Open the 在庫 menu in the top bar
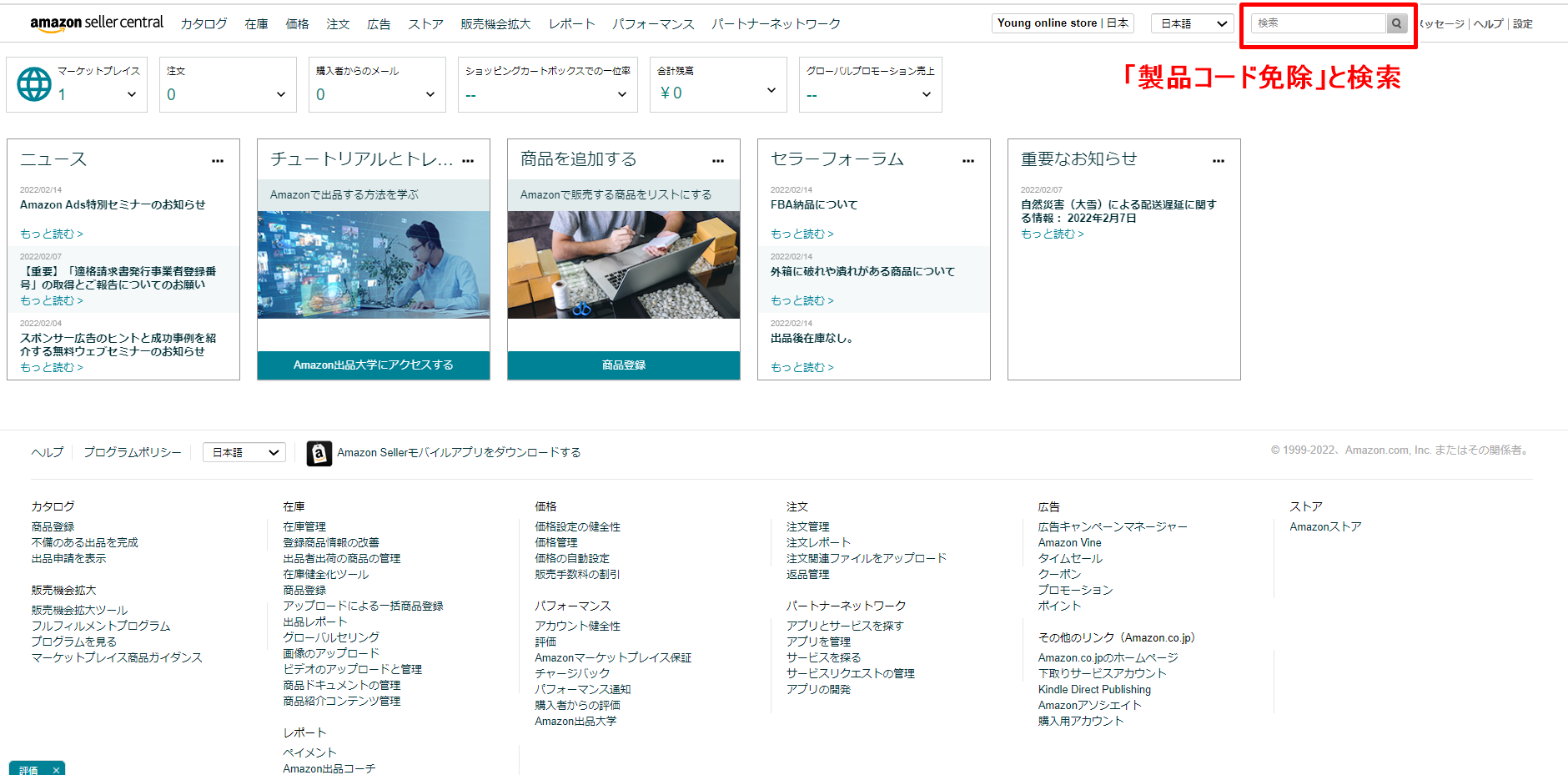 [257, 24]
